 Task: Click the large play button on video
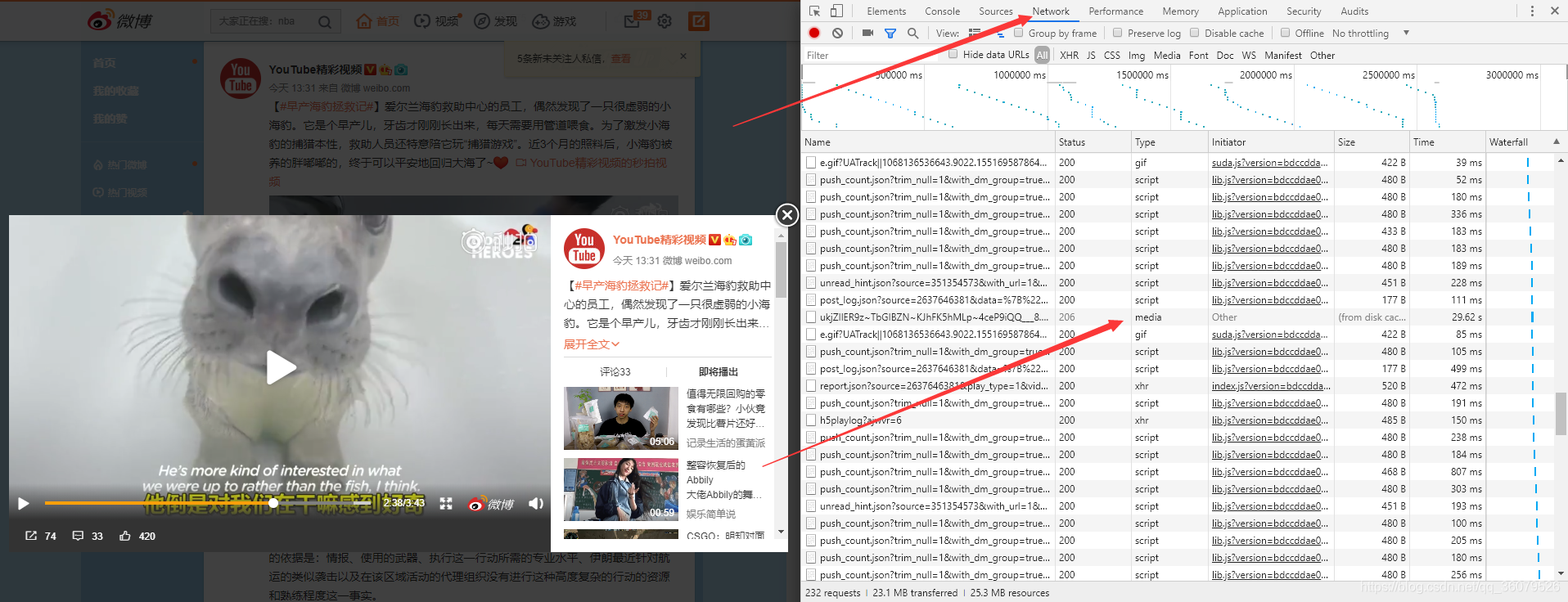click(281, 367)
